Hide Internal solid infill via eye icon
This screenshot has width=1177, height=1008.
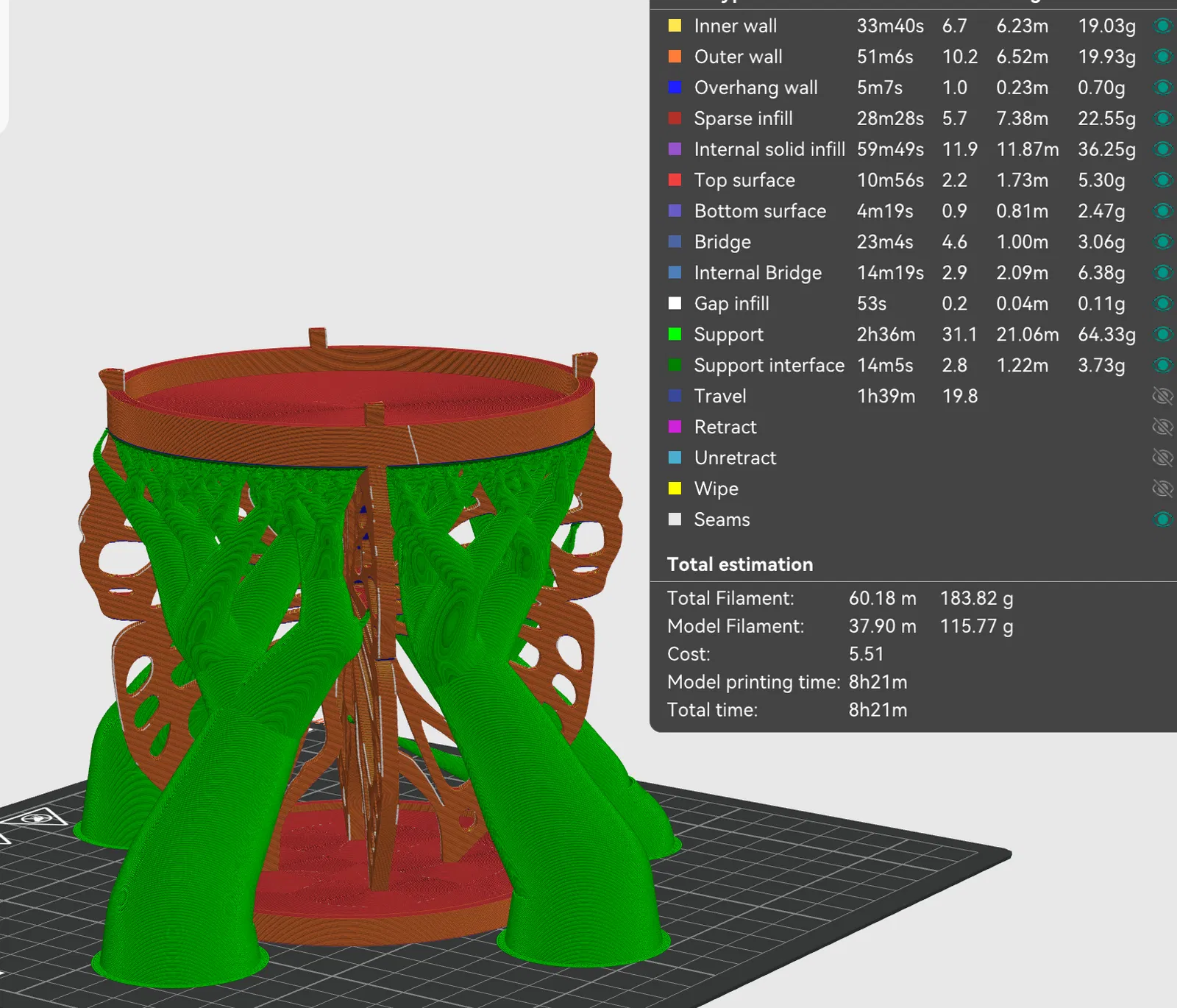(1162, 149)
